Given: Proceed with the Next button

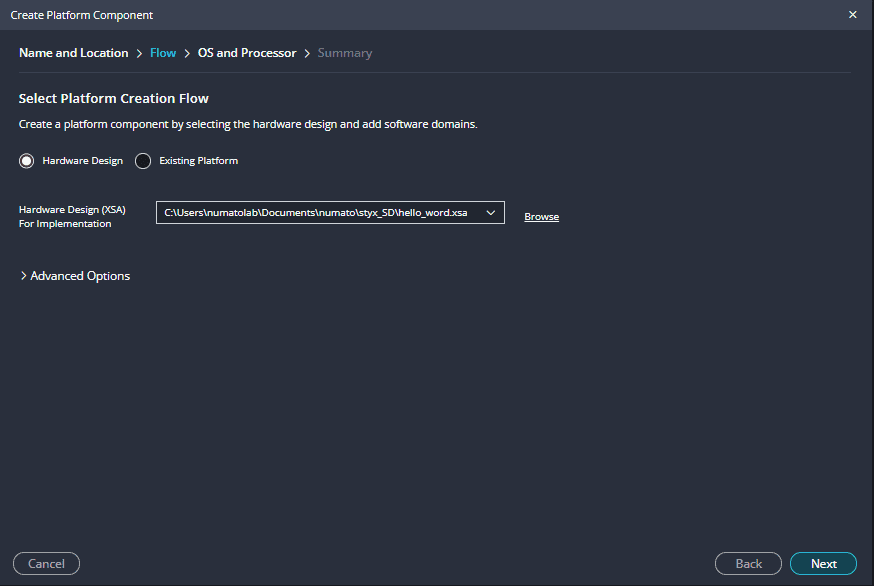Looking at the screenshot, I should click(823, 564).
